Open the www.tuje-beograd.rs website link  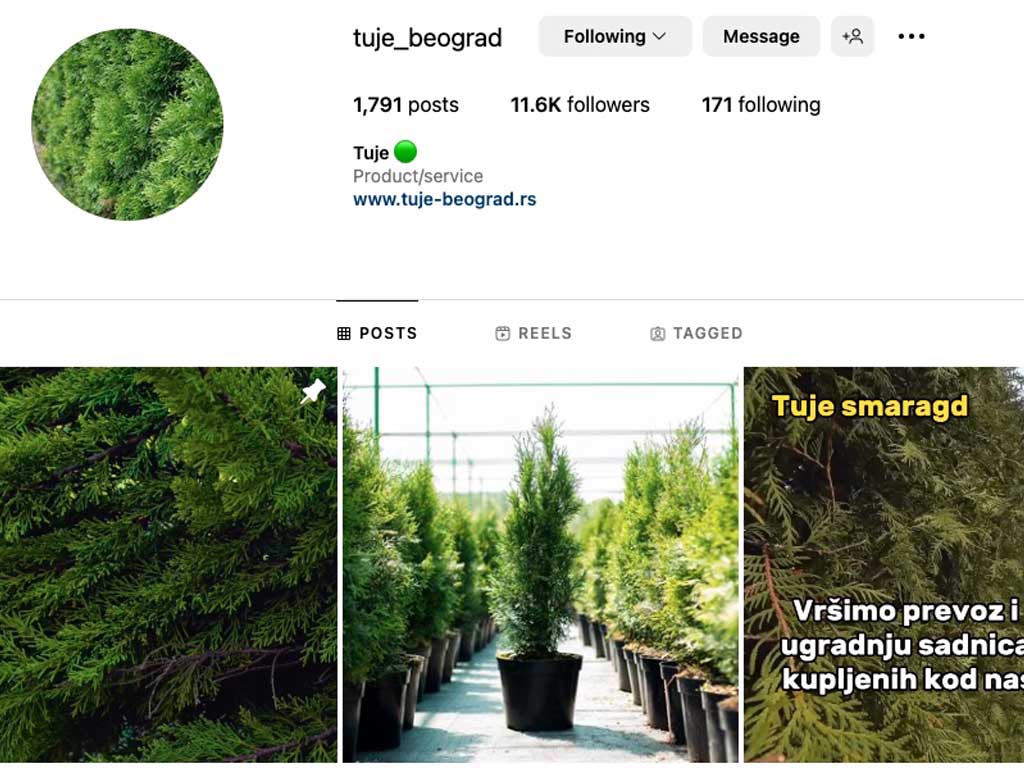pos(445,199)
